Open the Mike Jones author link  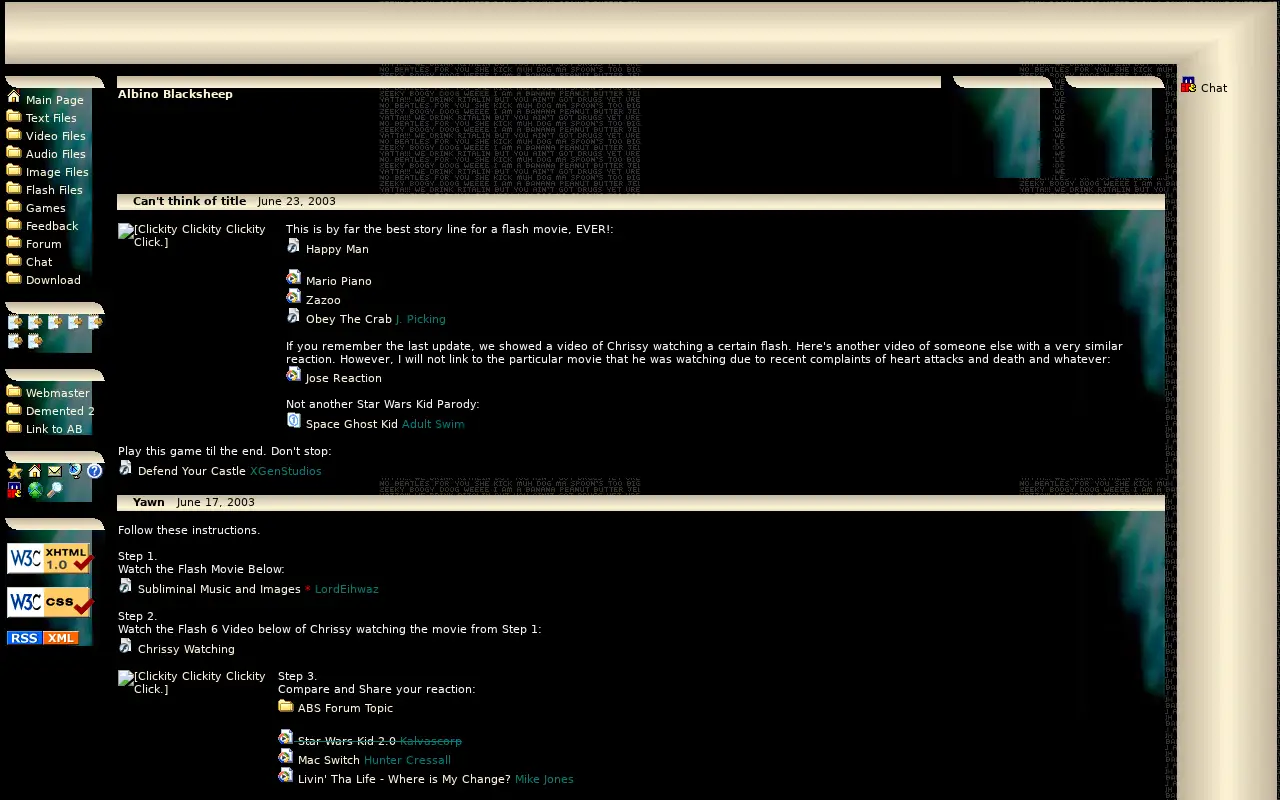[544, 779]
